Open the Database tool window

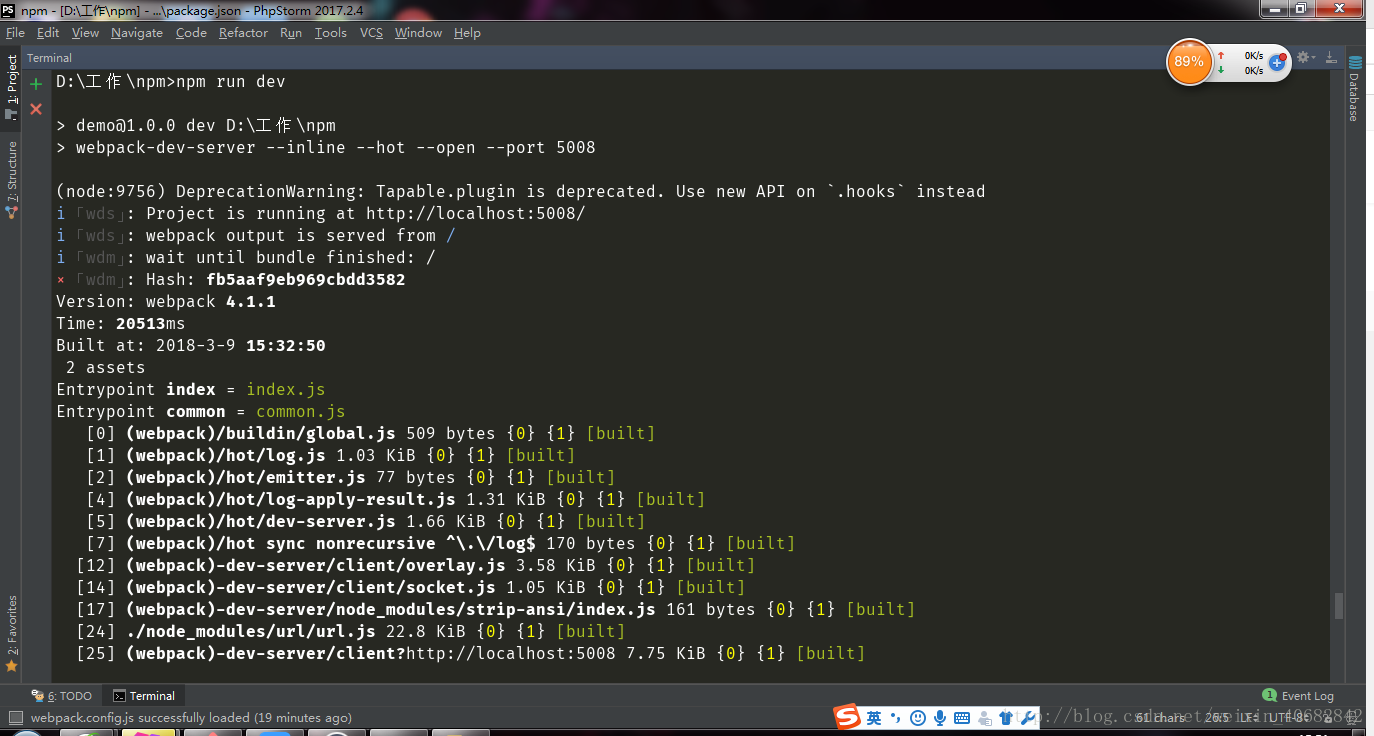1354,89
